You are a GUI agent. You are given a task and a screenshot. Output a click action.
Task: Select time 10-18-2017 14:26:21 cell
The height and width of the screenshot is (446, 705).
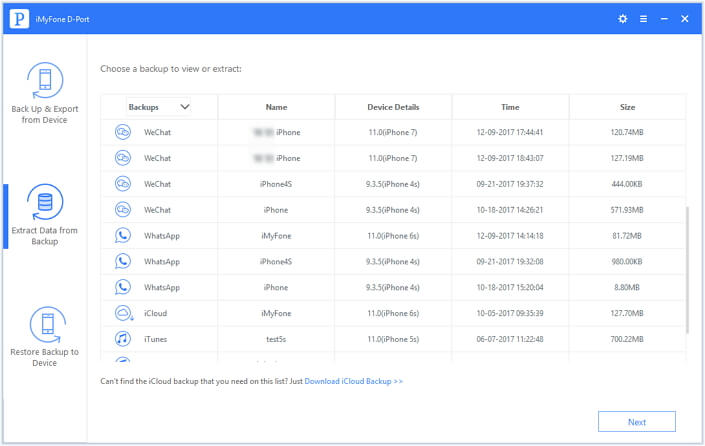click(x=510, y=210)
